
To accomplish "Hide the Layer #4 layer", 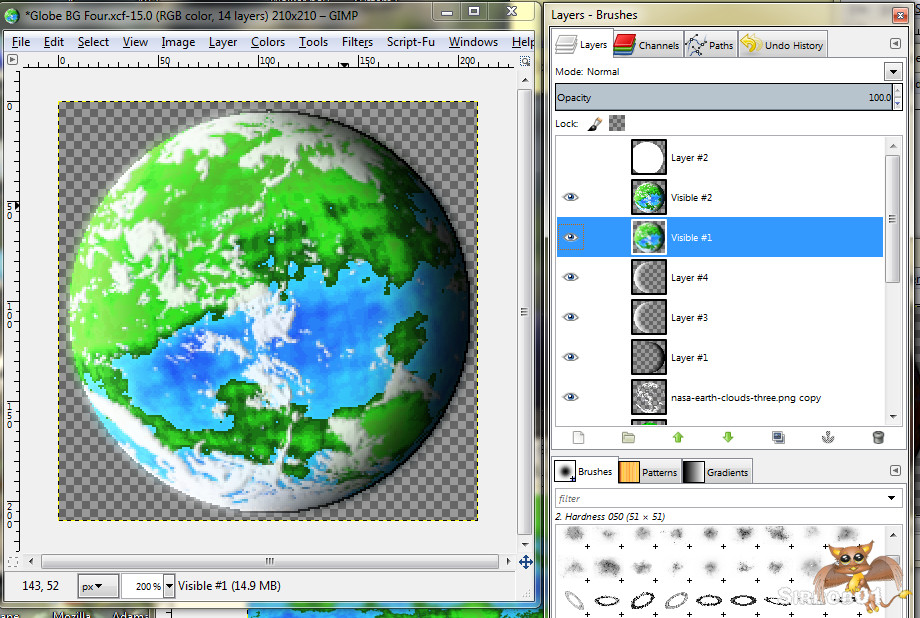I will pyautogui.click(x=571, y=278).
